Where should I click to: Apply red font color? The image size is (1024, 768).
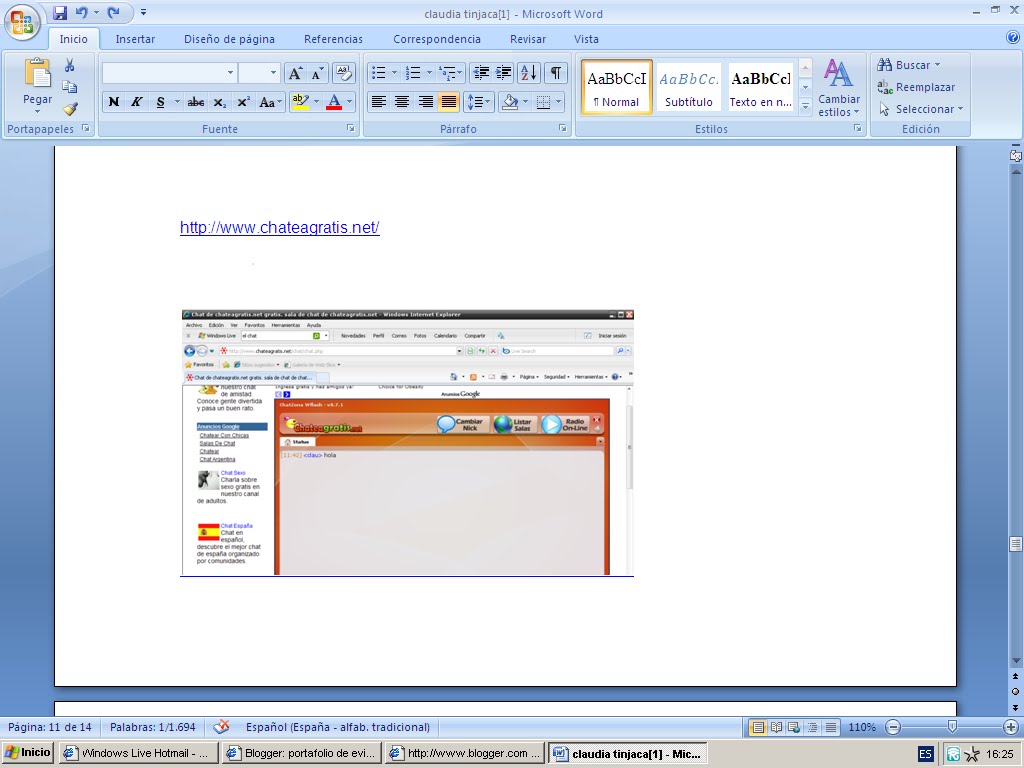334,102
